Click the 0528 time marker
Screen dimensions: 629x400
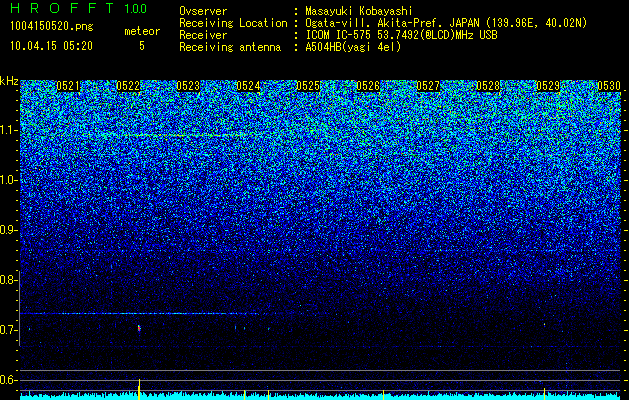coord(488,86)
